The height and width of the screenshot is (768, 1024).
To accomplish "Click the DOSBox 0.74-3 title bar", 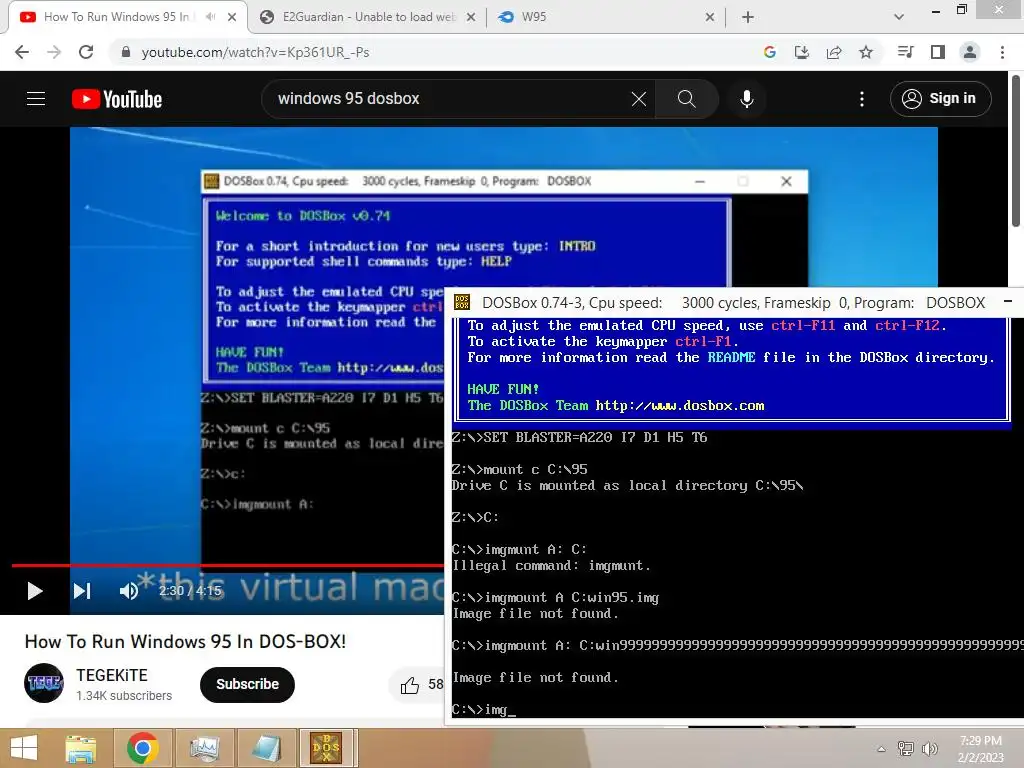I will [x=731, y=302].
